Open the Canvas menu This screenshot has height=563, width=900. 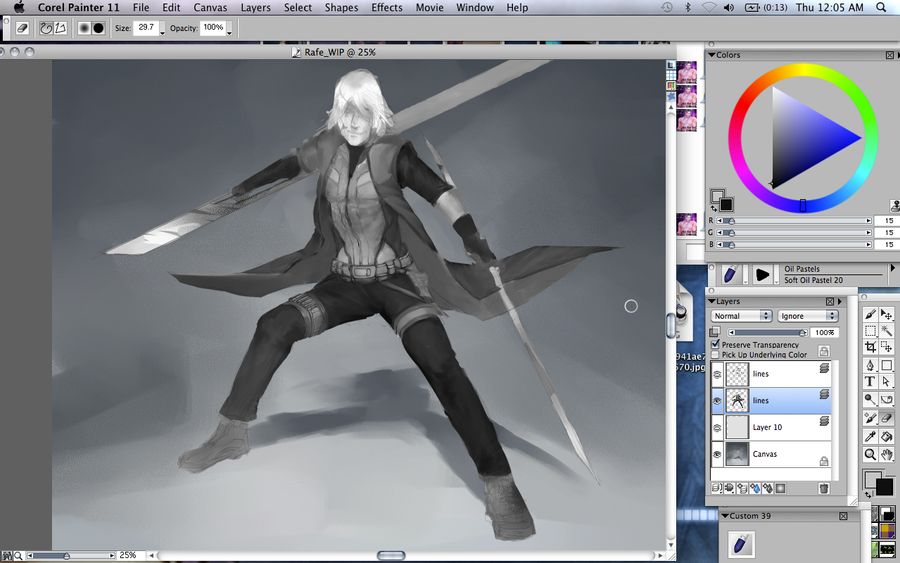209,7
